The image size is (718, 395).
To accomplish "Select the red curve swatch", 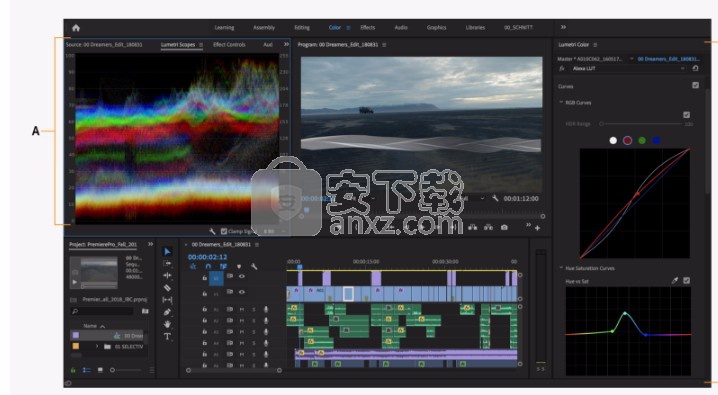I will pyautogui.click(x=627, y=141).
